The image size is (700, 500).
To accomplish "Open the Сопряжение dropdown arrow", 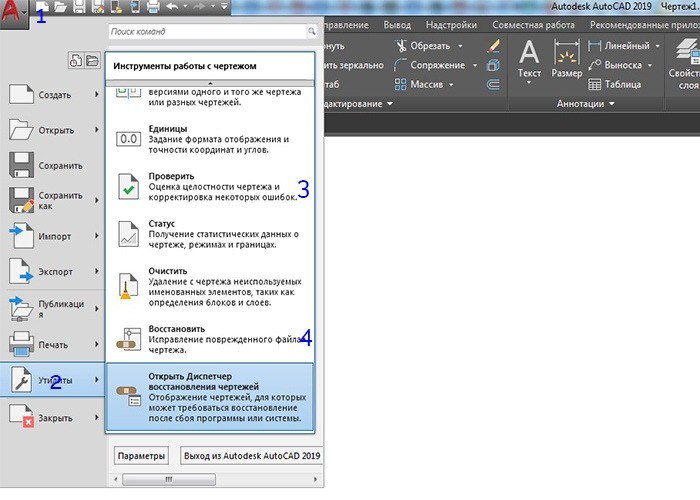I will click(x=475, y=65).
